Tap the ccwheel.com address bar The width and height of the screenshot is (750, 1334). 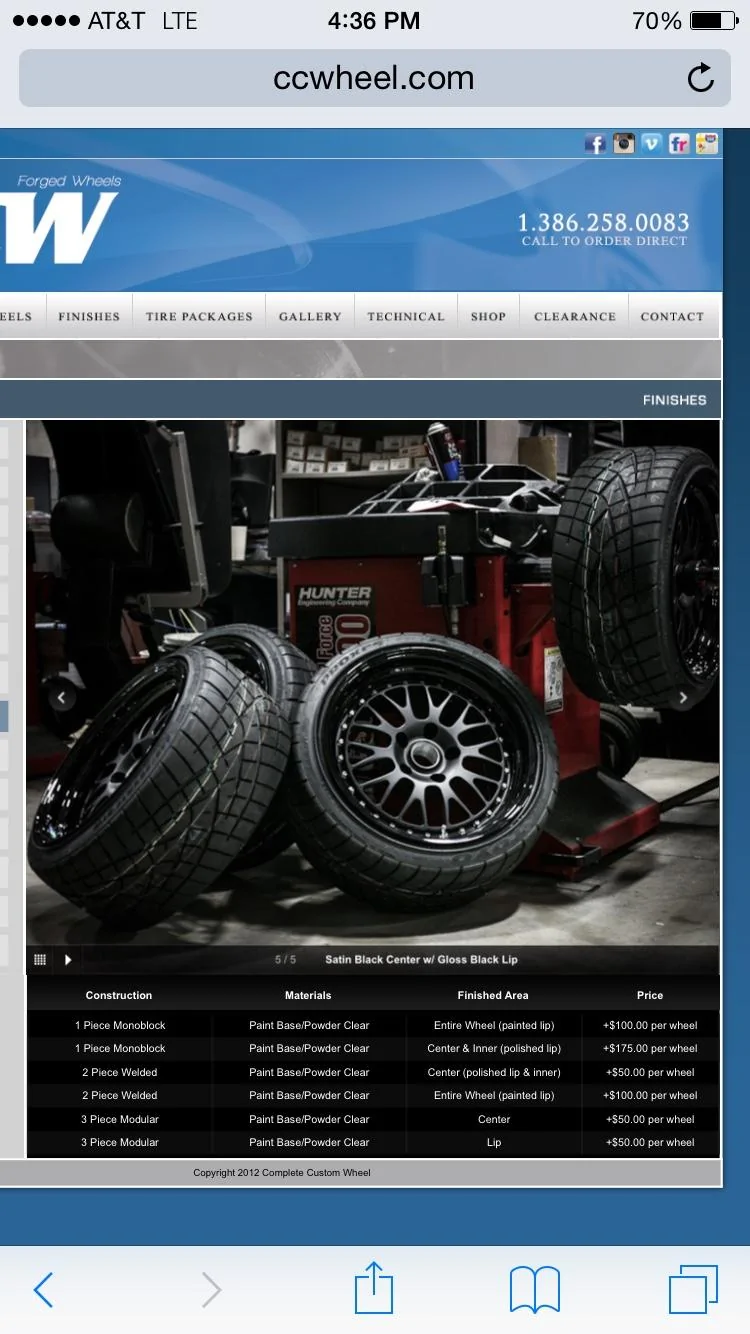point(374,78)
